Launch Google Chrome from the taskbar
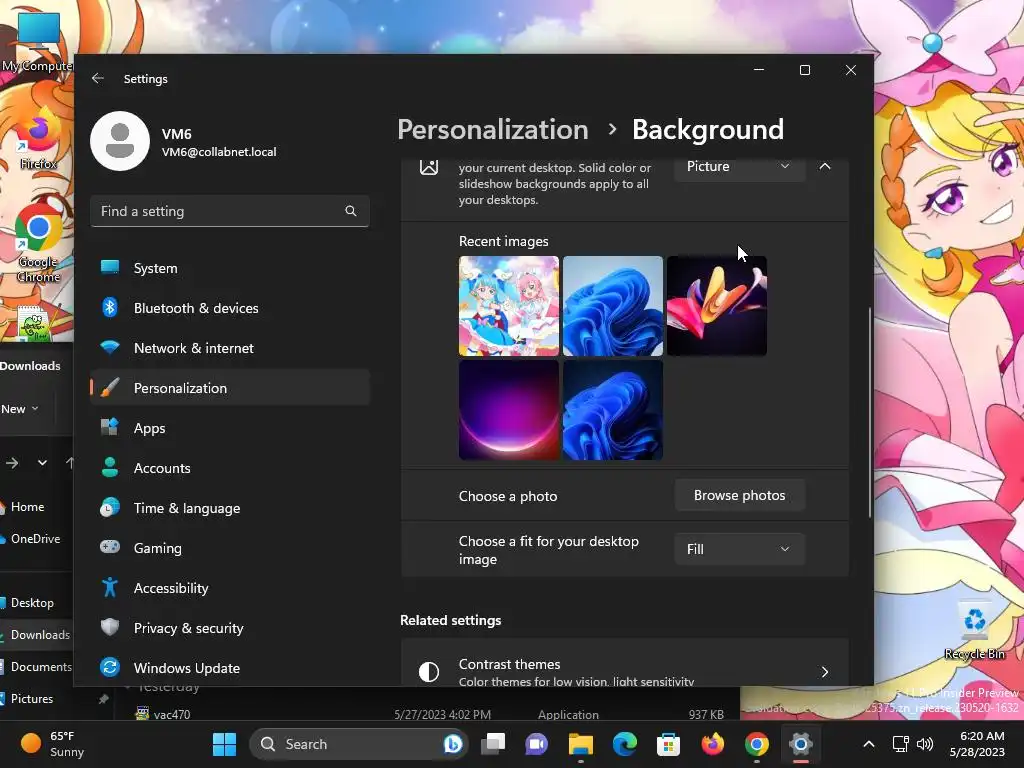 click(756, 744)
